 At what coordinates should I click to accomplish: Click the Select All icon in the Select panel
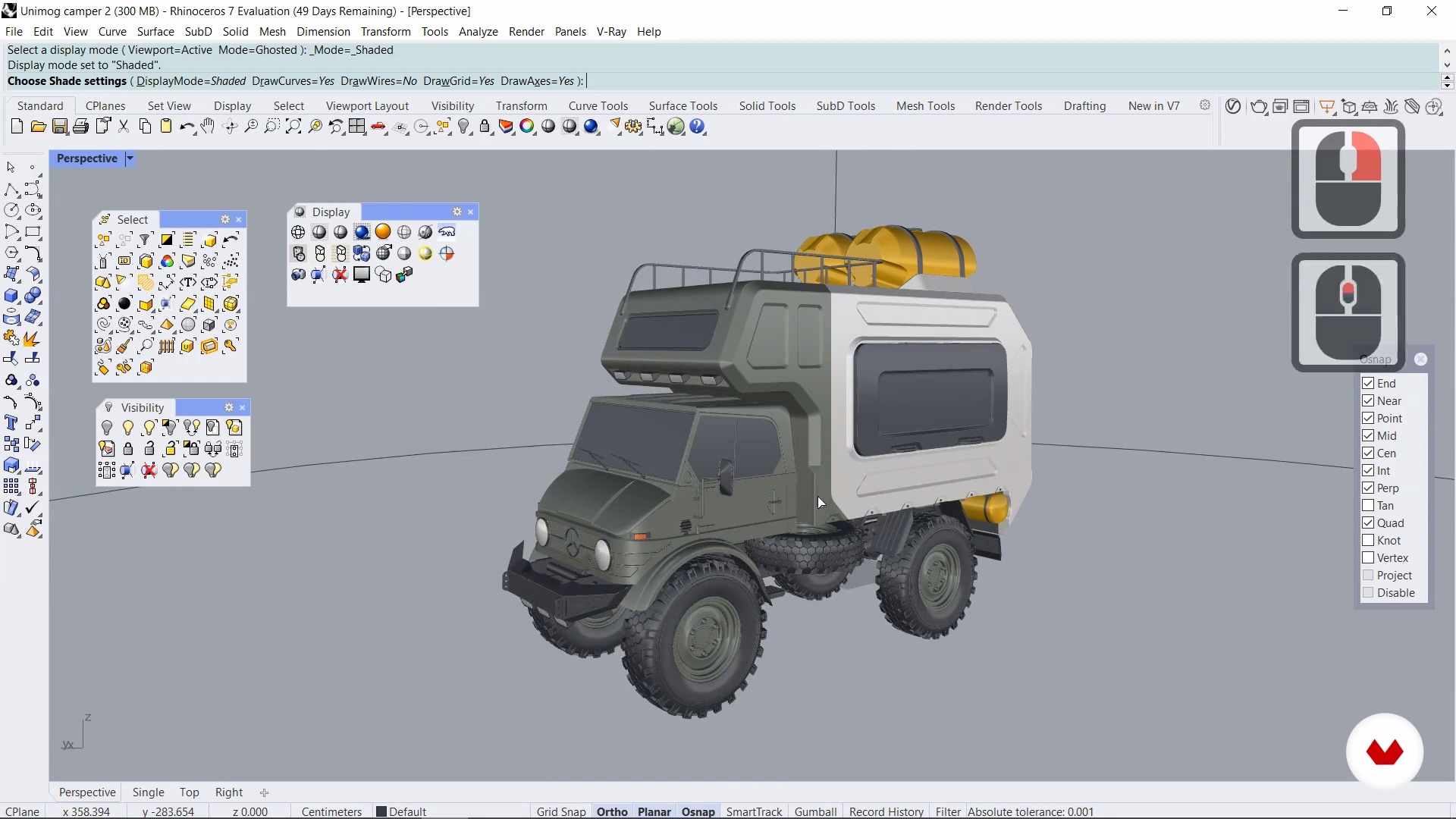(104, 240)
